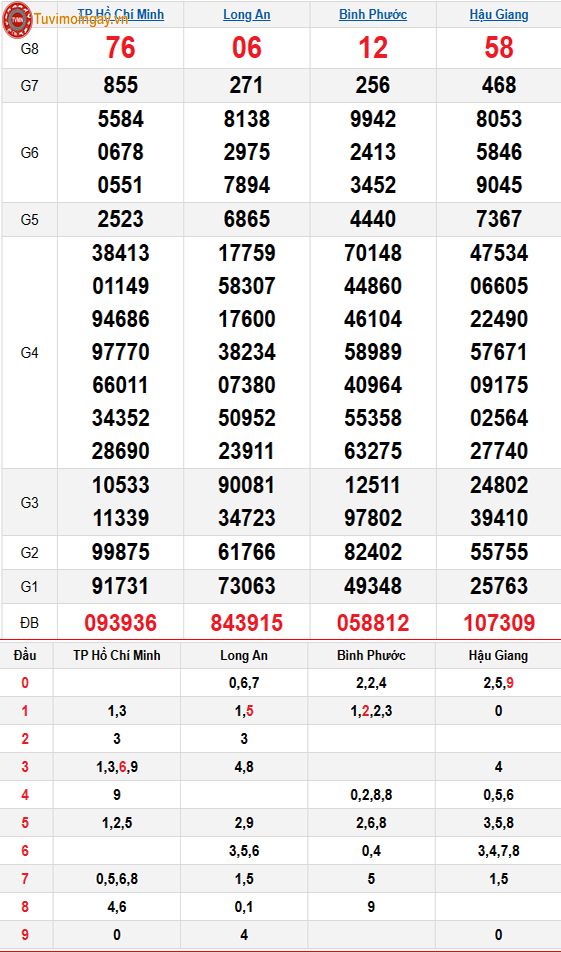Click Long An G1 number 73063
Screen dimensions: 561x953
pos(246,586)
